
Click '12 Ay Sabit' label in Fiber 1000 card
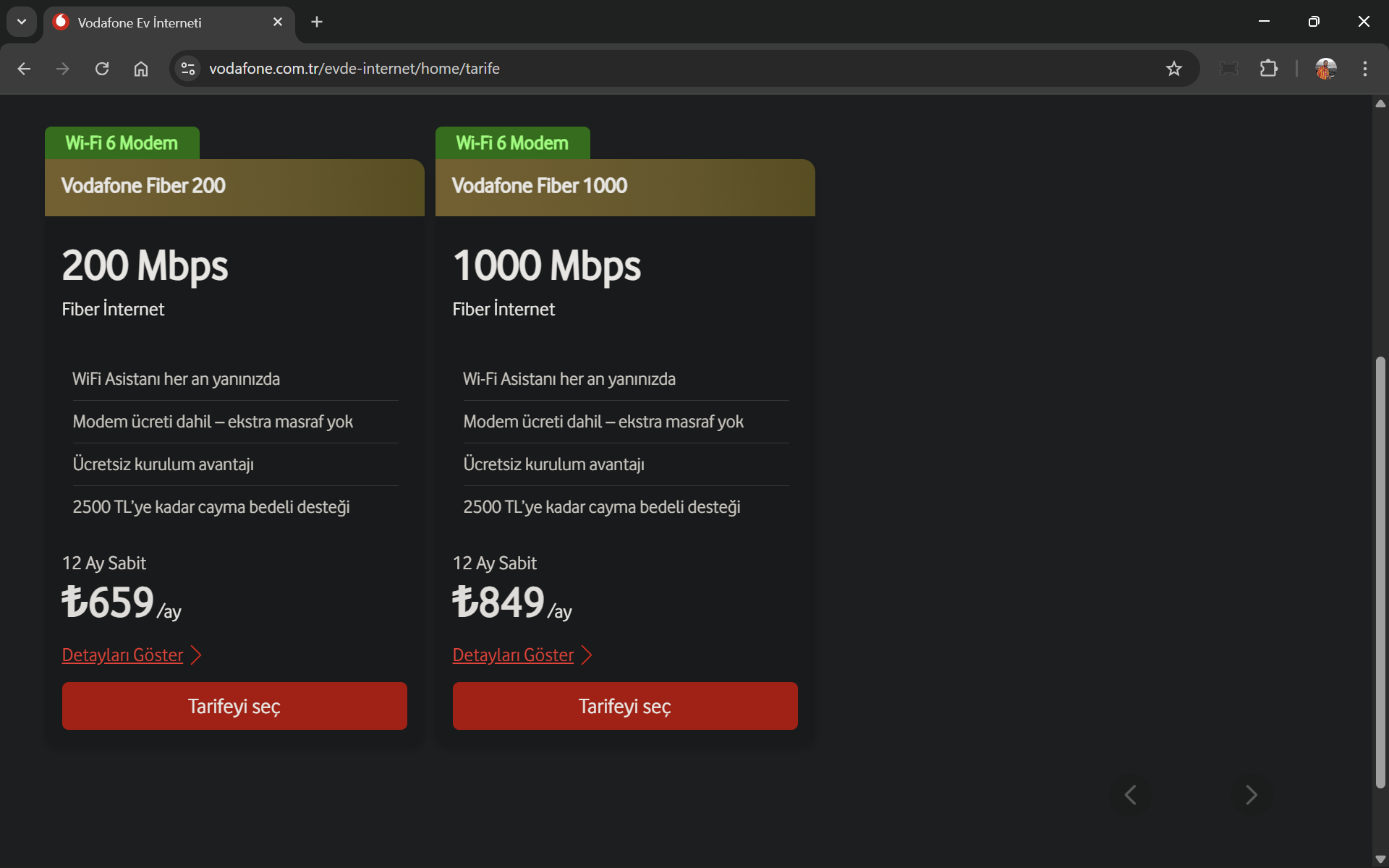click(x=495, y=563)
